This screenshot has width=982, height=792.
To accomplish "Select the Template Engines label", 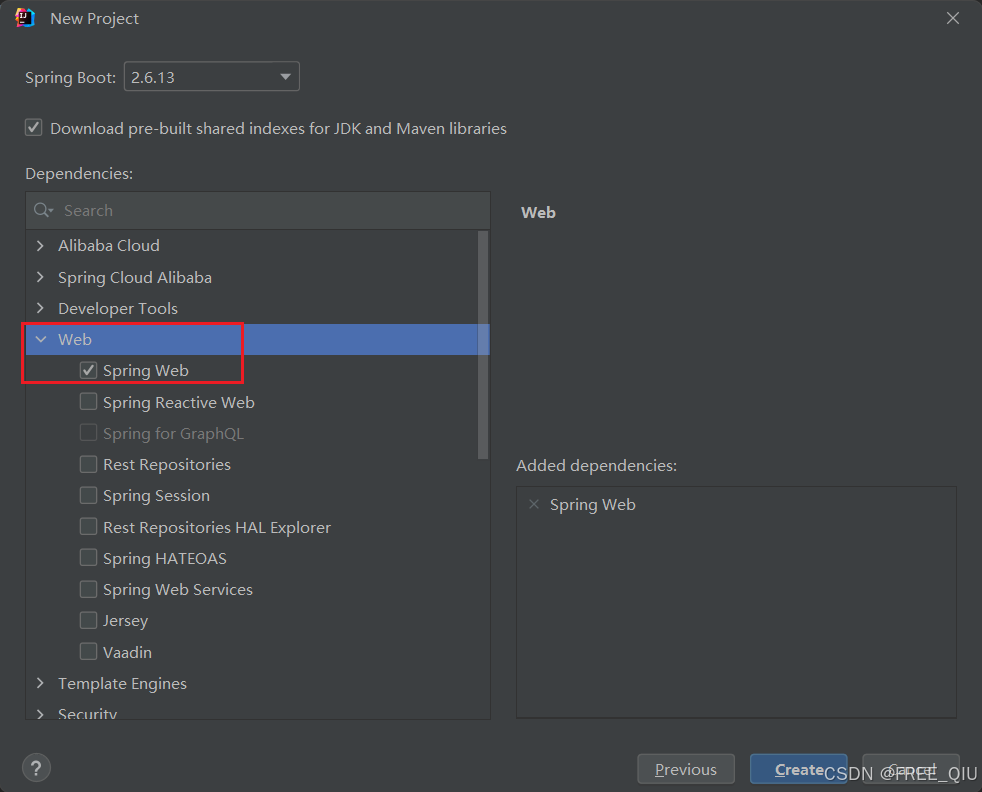I will point(122,684).
